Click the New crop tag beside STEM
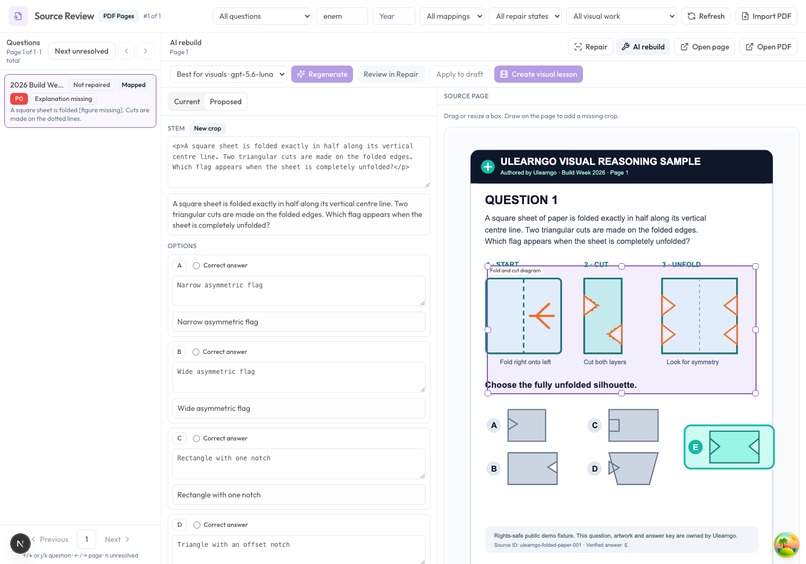The image size is (806, 564). (207, 129)
